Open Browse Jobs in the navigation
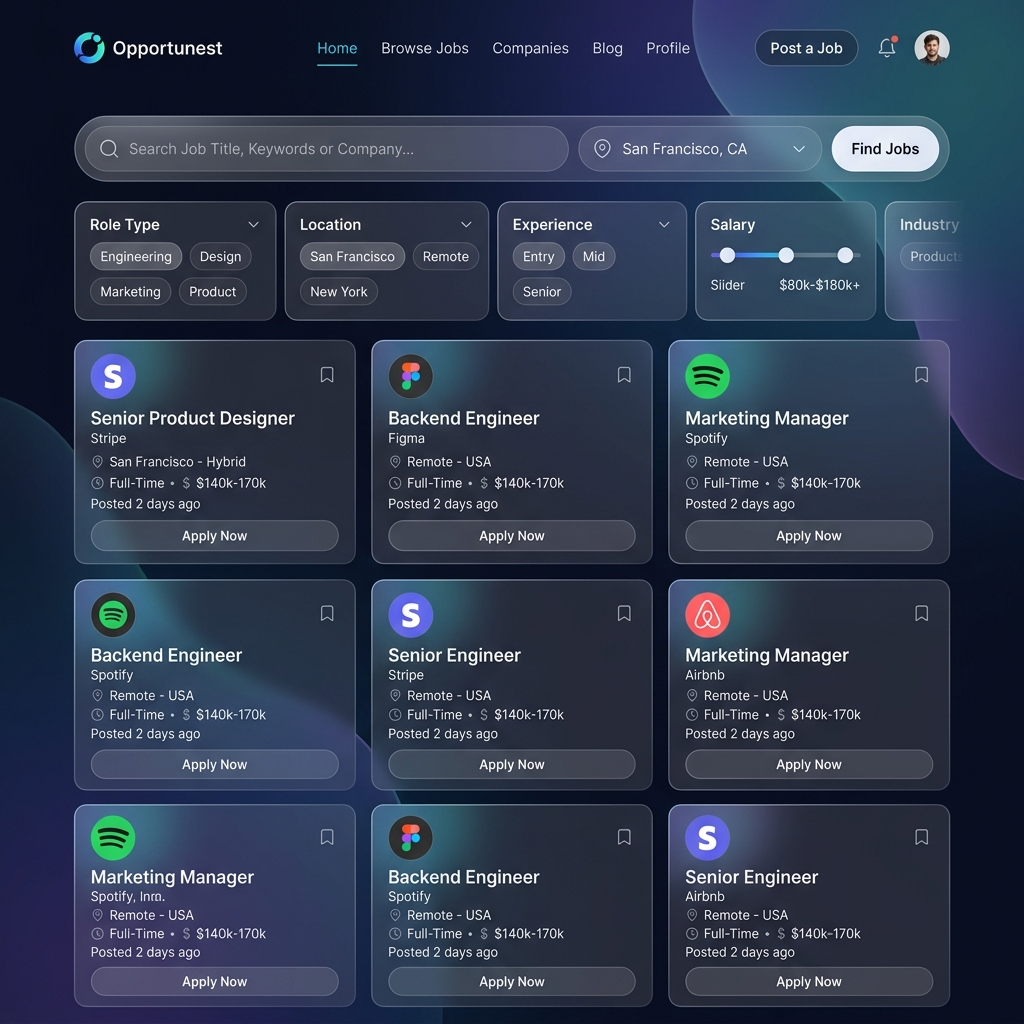Viewport: 1024px width, 1024px height. [424, 48]
